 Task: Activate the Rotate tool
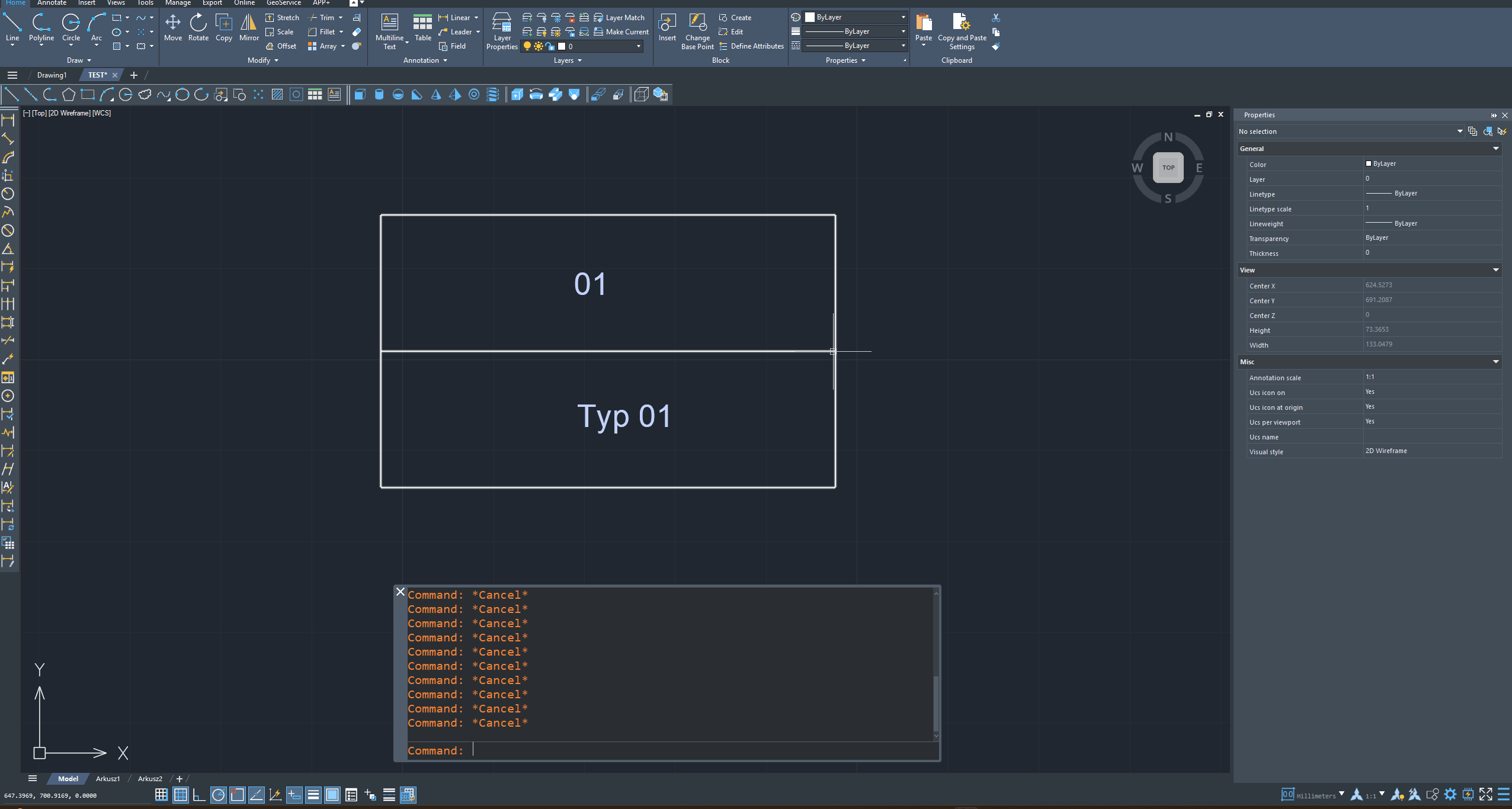(198, 28)
